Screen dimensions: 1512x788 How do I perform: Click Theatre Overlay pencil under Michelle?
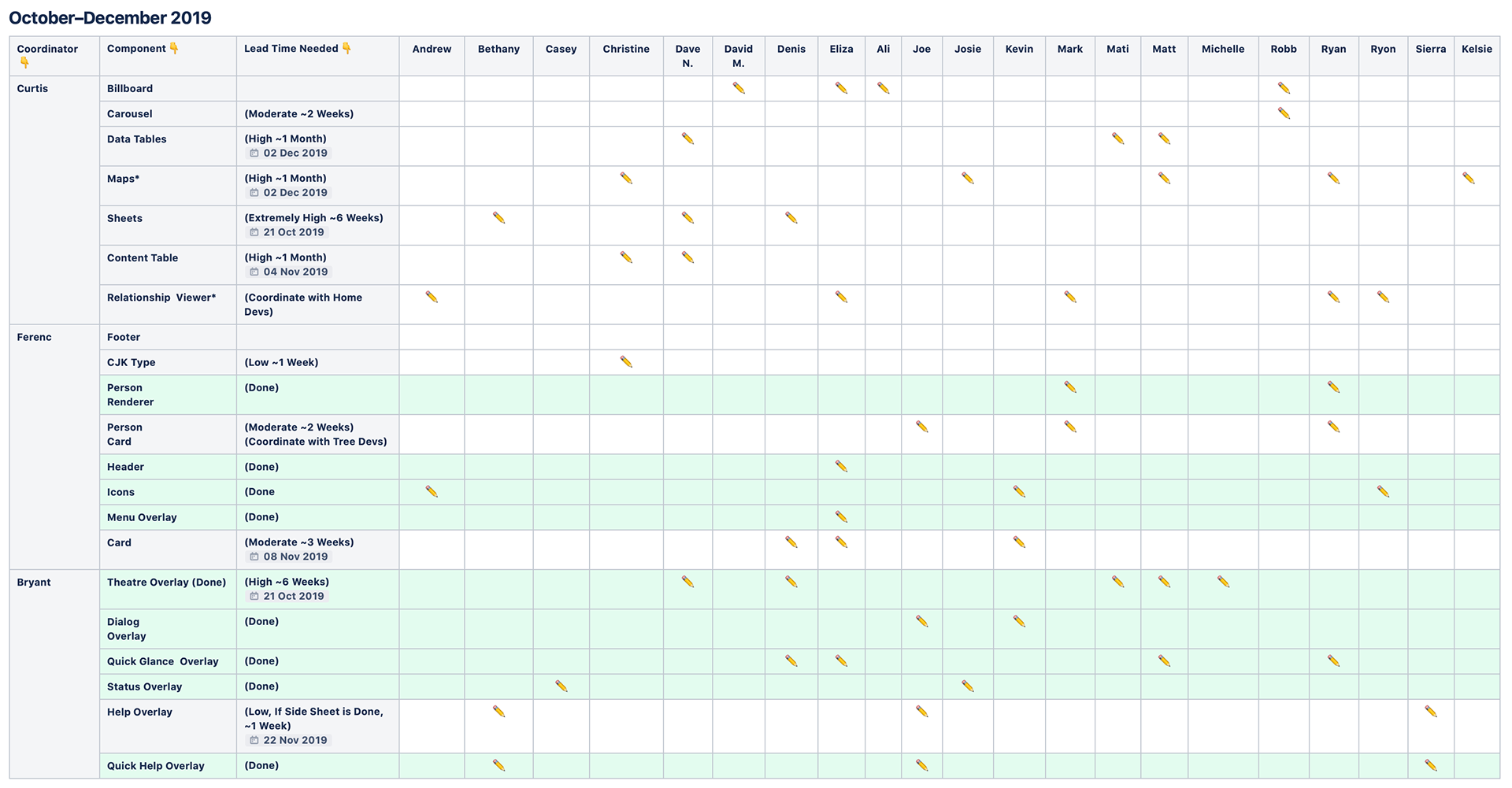(1223, 582)
